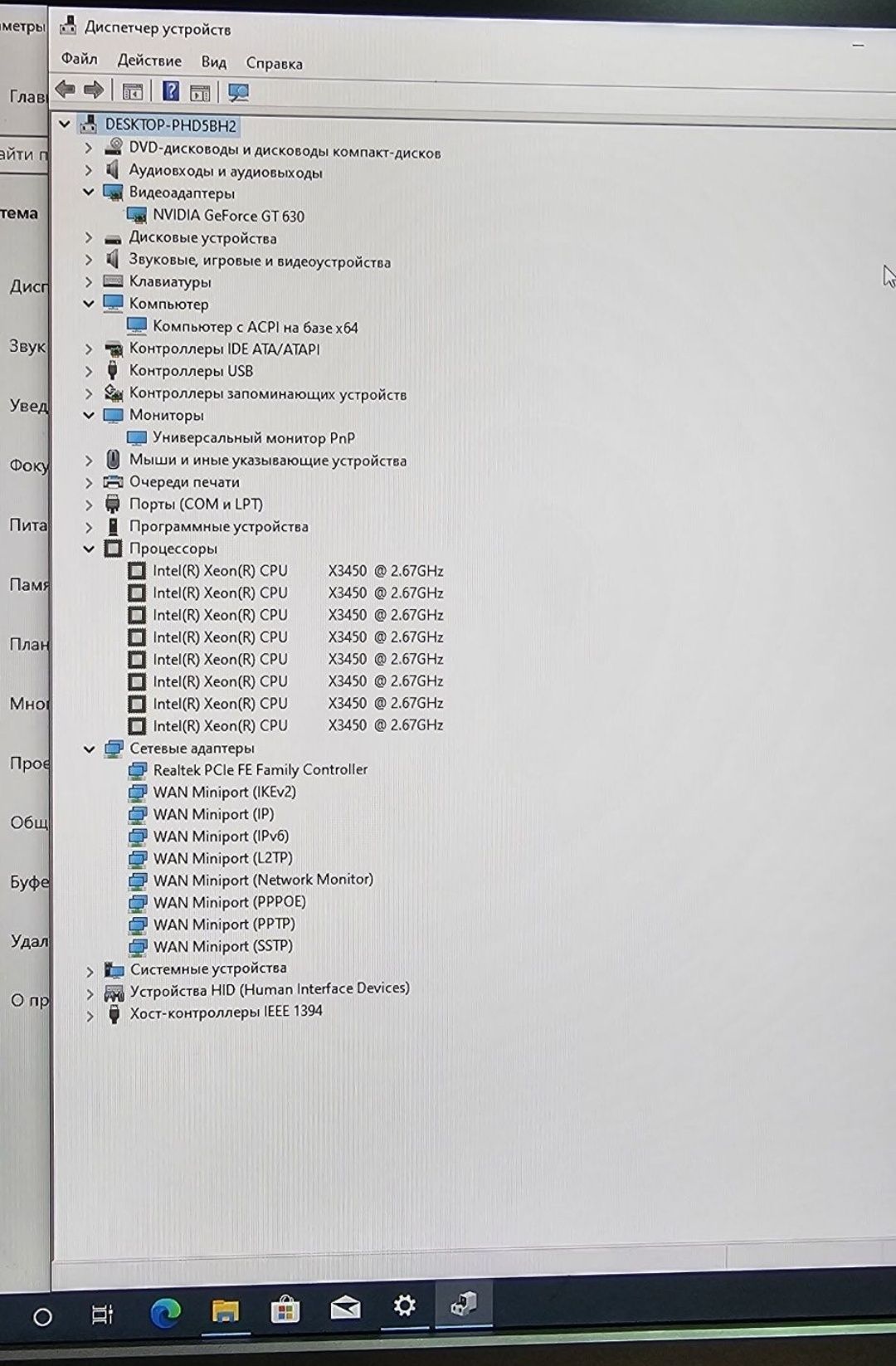Open File Explorer from the taskbar

(225, 1311)
